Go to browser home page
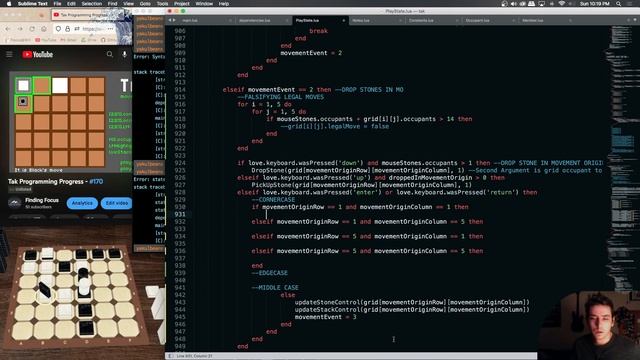 point(44,29)
